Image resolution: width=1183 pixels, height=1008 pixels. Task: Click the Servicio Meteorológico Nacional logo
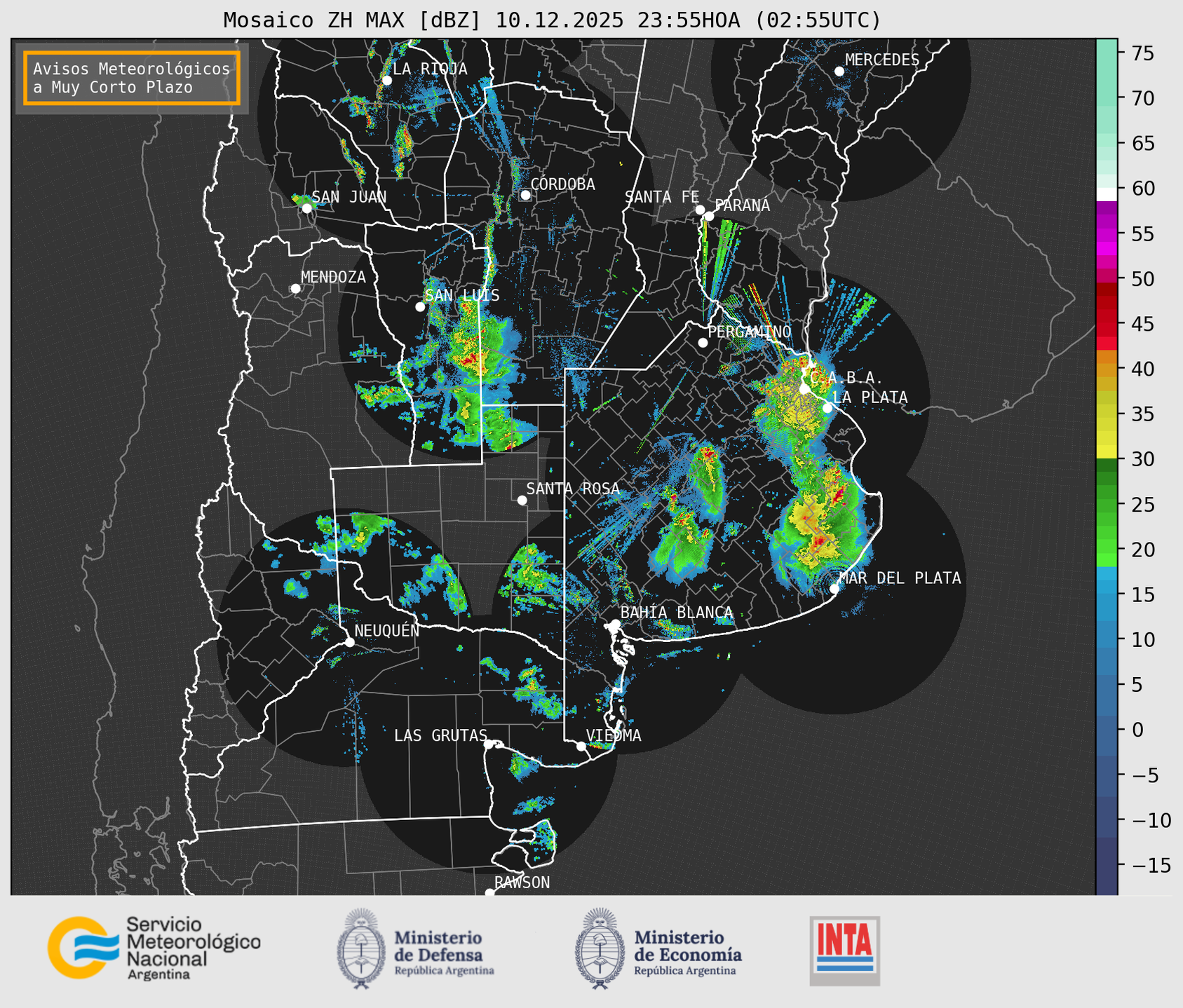tap(154, 948)
